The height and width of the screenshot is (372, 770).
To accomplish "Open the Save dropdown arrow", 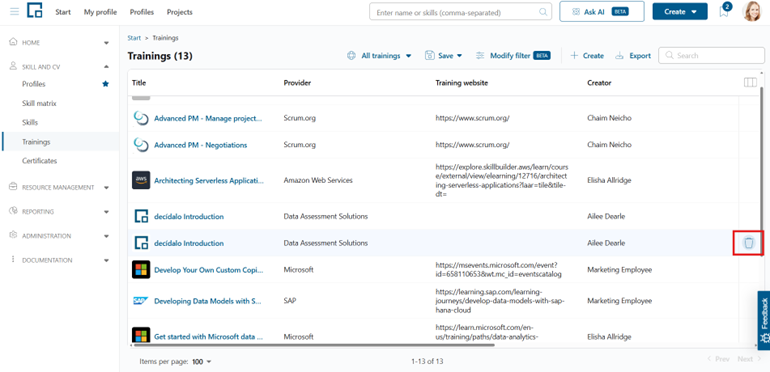I will [460, 56].
